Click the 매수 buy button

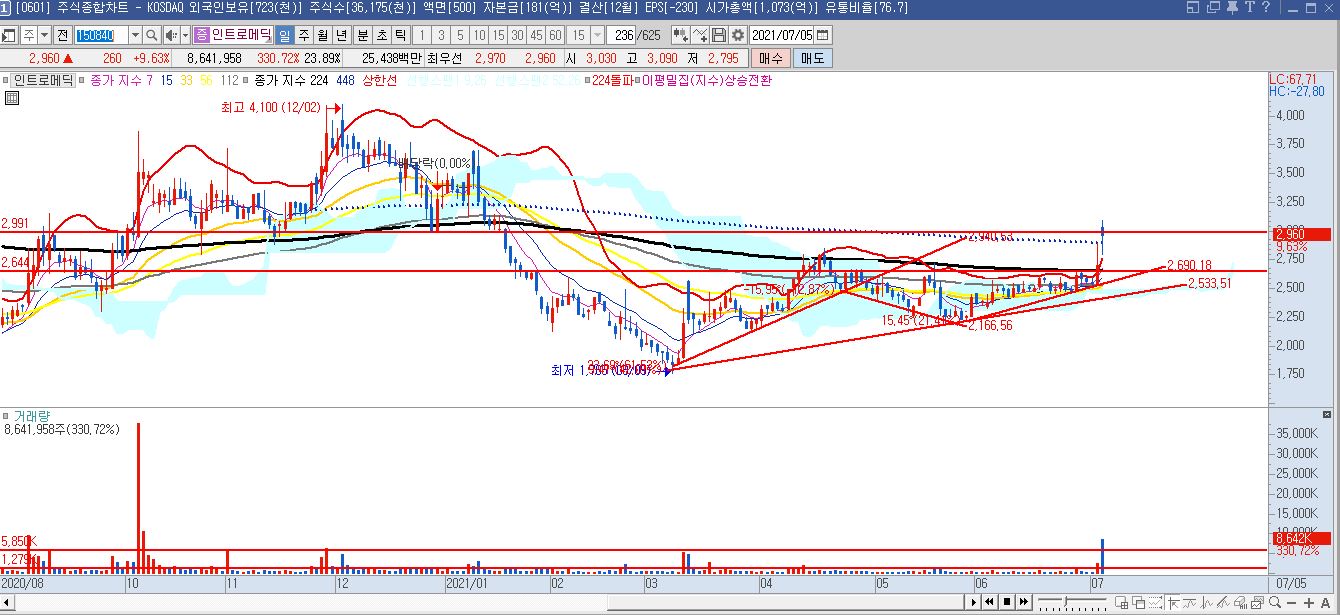[x=771, y=58]
